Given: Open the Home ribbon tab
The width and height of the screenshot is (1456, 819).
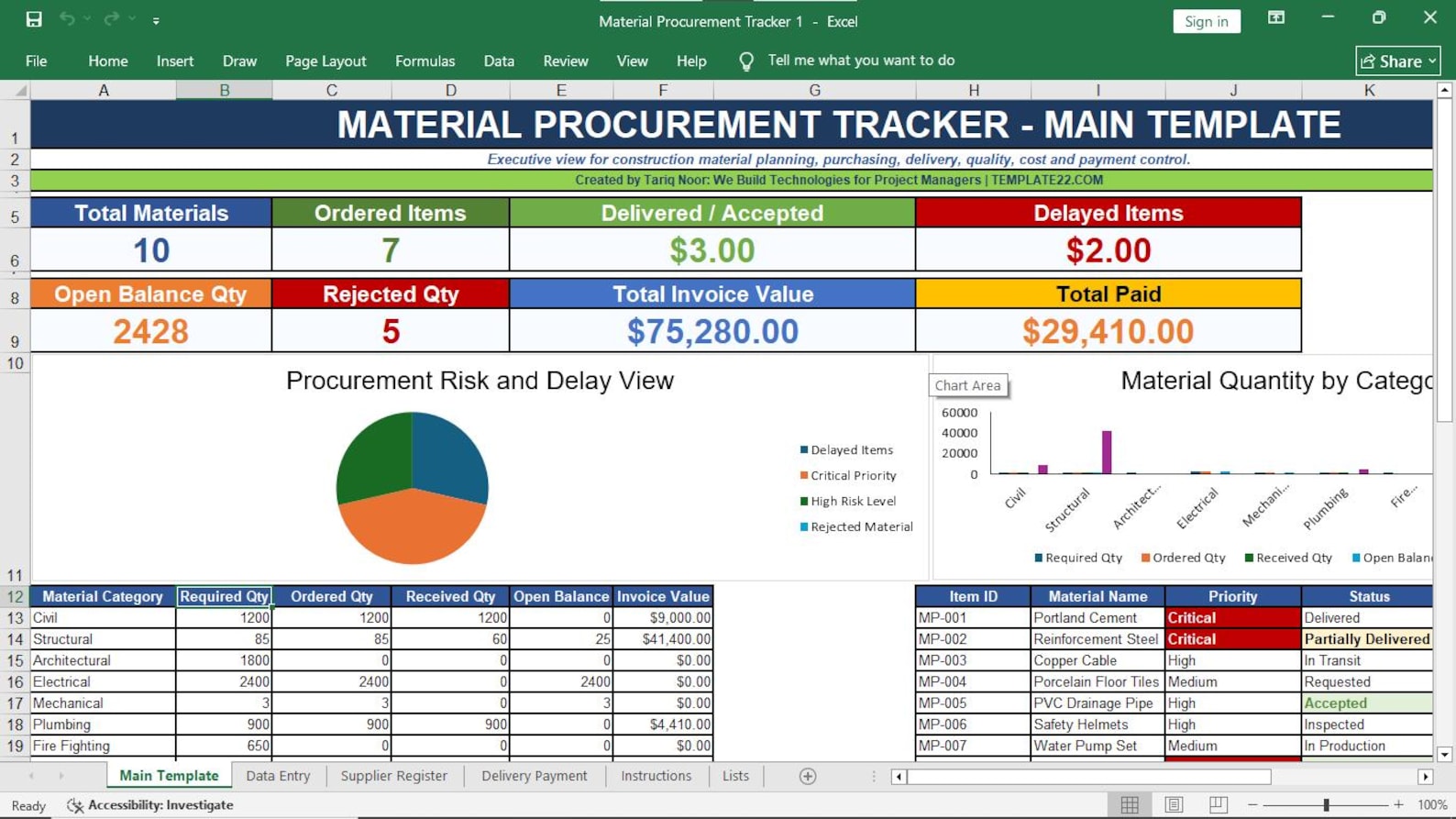Looking at the screenshot, I should point(108,61).
